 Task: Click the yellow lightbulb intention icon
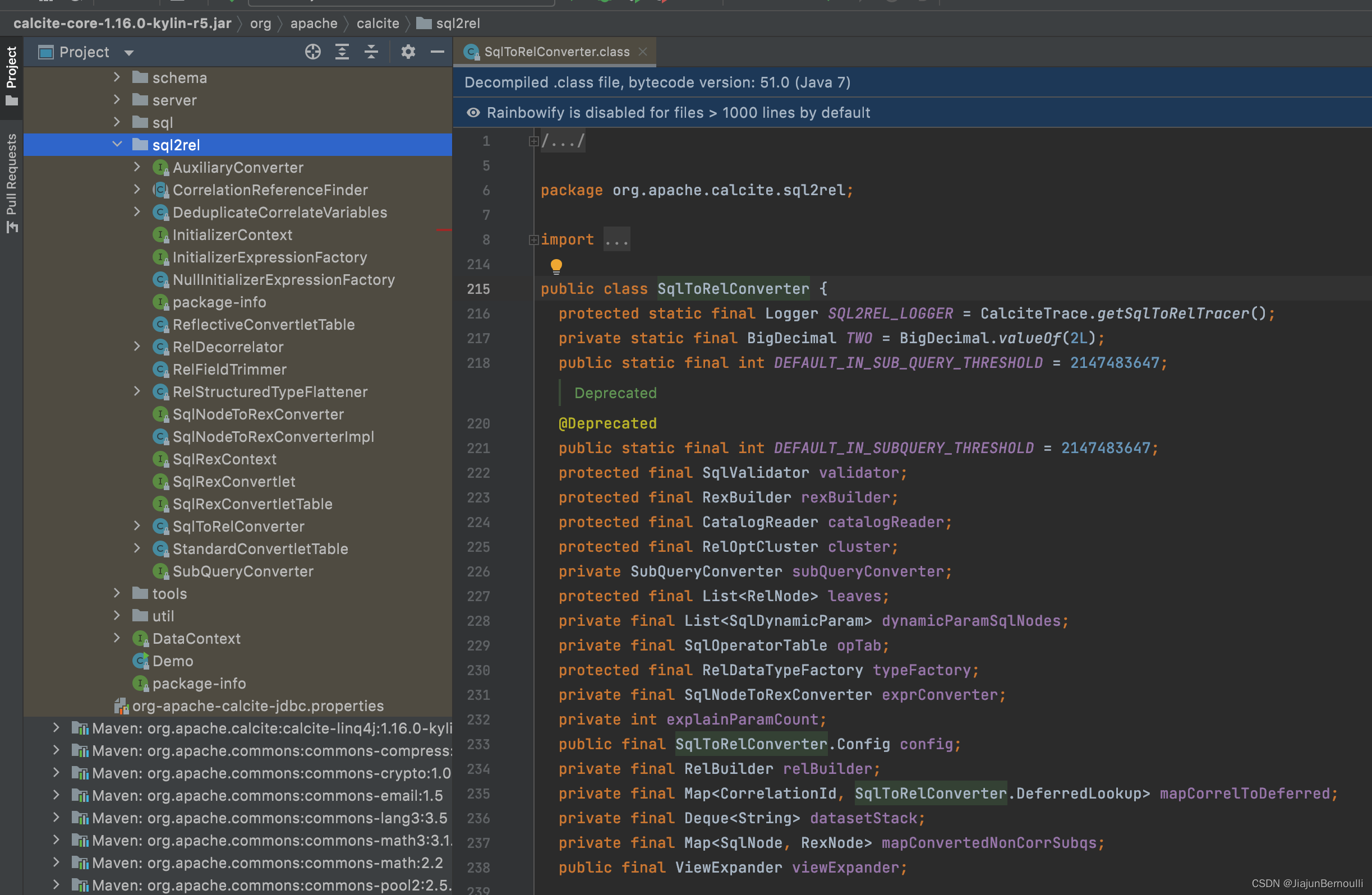coord(556,266)
